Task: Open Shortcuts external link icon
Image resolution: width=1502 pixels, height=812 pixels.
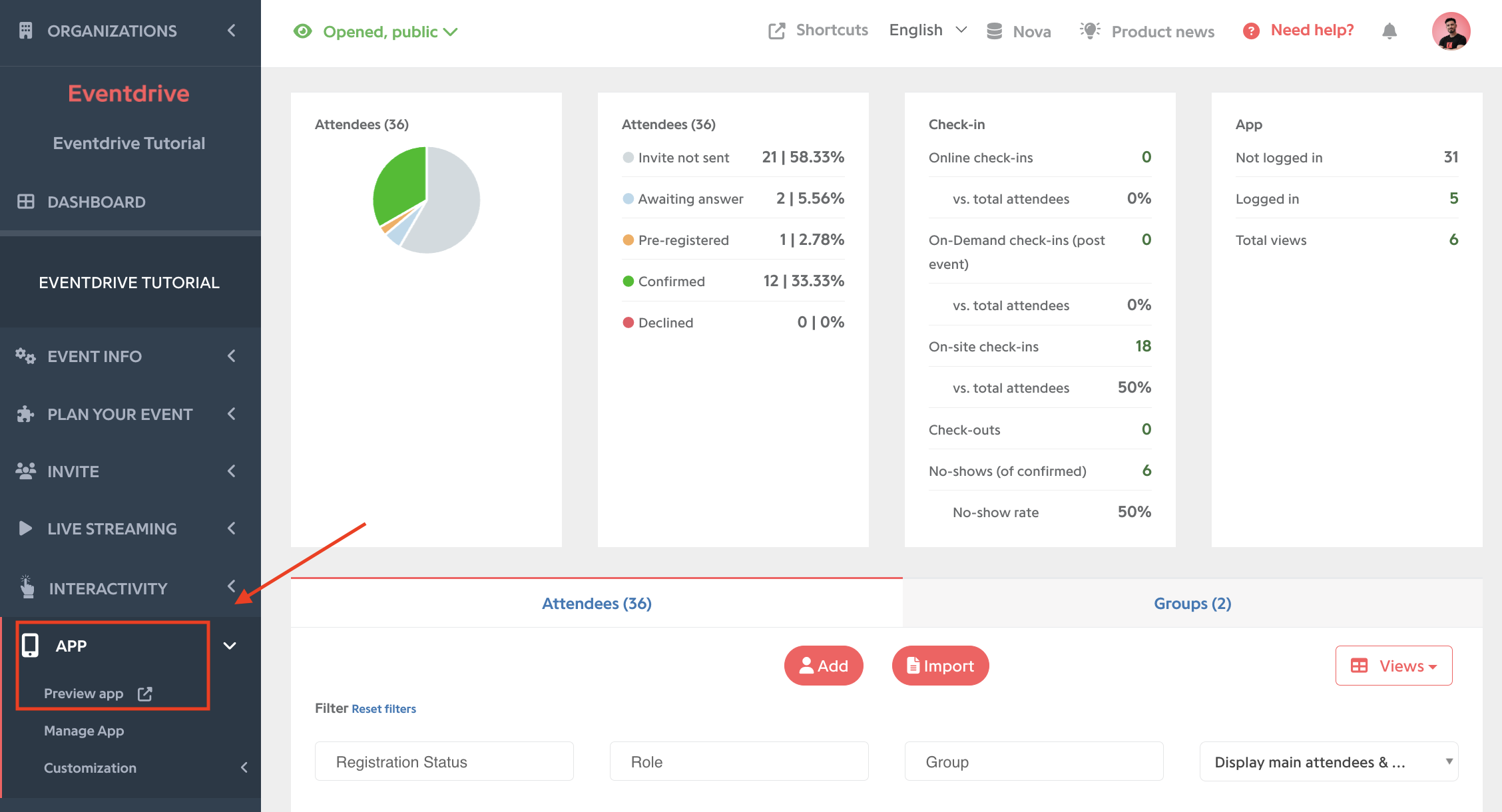Action: coord(776,31)
